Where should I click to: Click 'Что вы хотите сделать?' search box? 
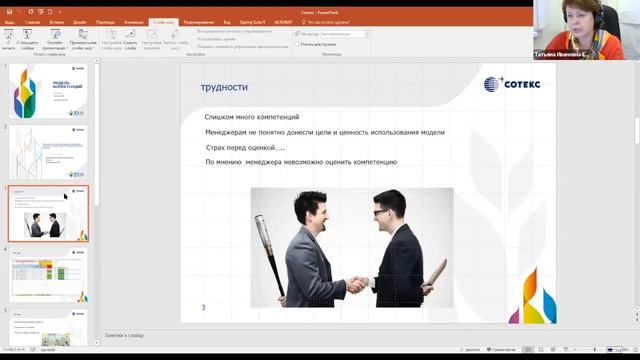pos(326,22)
